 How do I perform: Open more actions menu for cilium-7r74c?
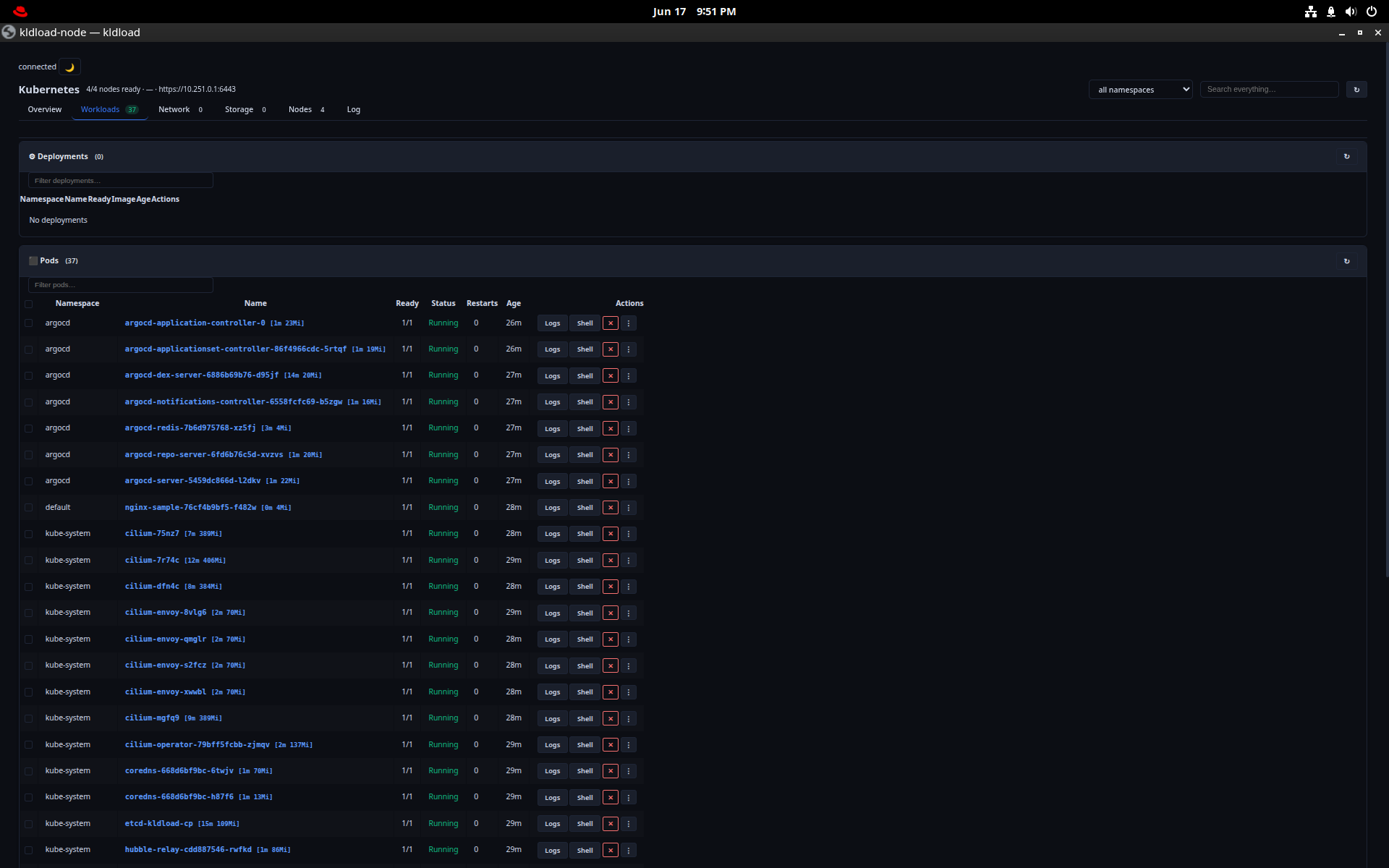[x=629, y=561]
